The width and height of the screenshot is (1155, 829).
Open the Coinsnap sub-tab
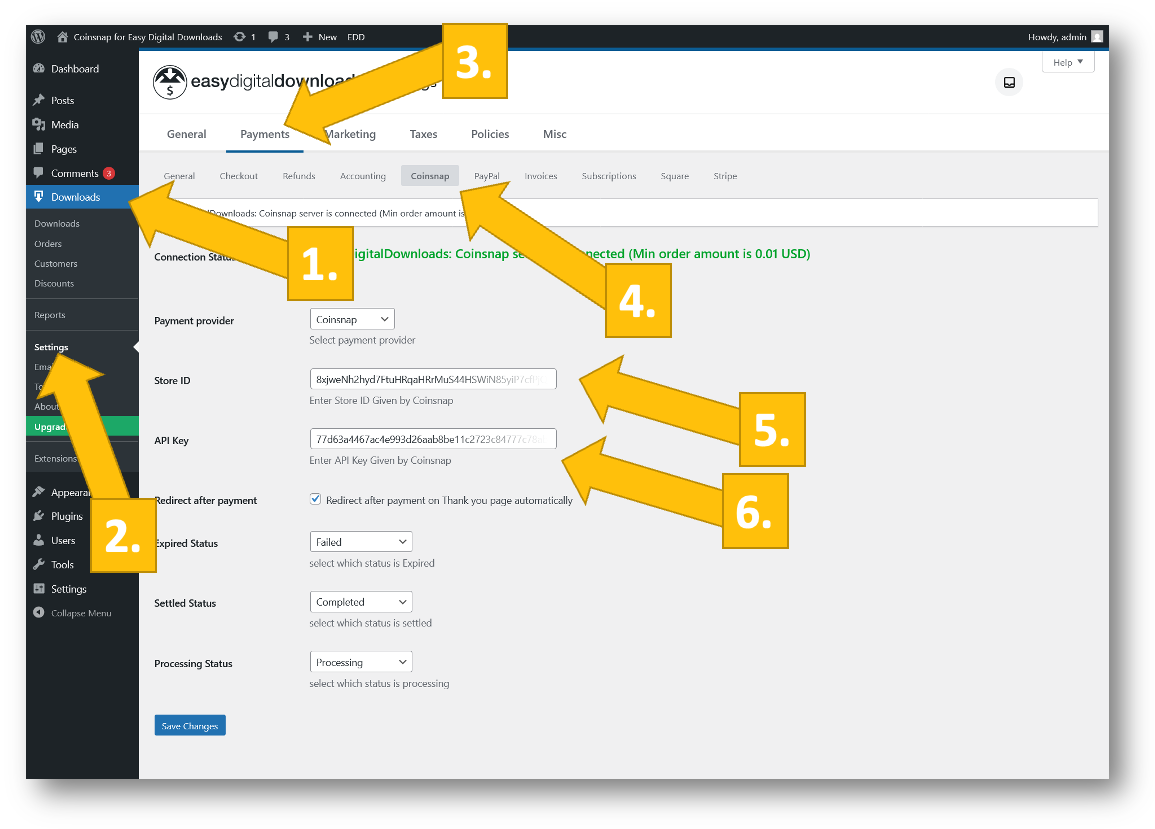tap(430, 175)
